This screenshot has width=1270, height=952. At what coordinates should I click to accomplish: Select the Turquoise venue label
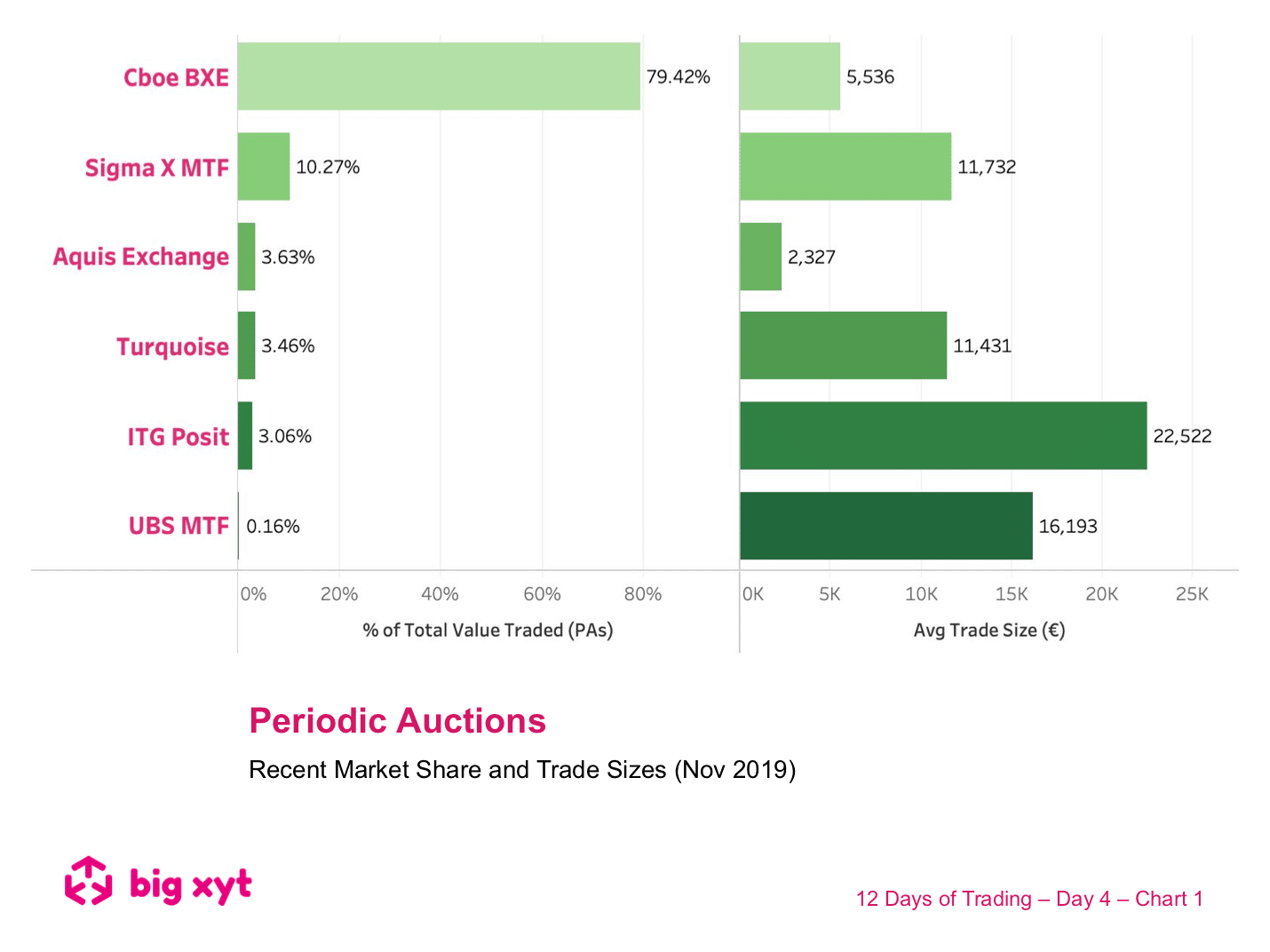click(x=172, y=346)
